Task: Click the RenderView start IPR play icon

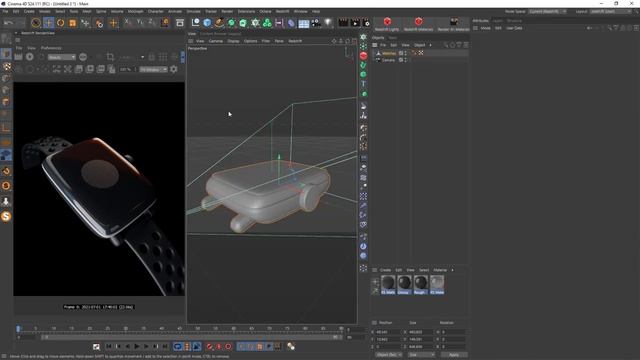Action: [30, 57]
